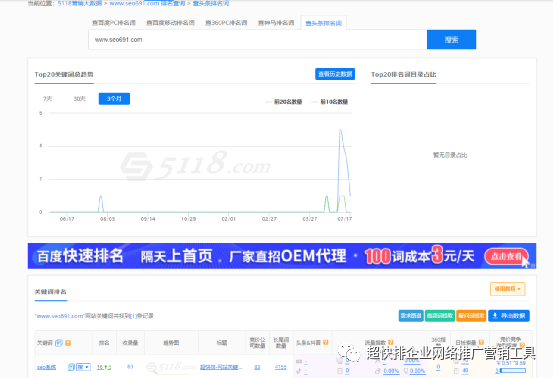Click the 查看历史数据 button
This screenshot has width=553, height=378.
point(335,74)
